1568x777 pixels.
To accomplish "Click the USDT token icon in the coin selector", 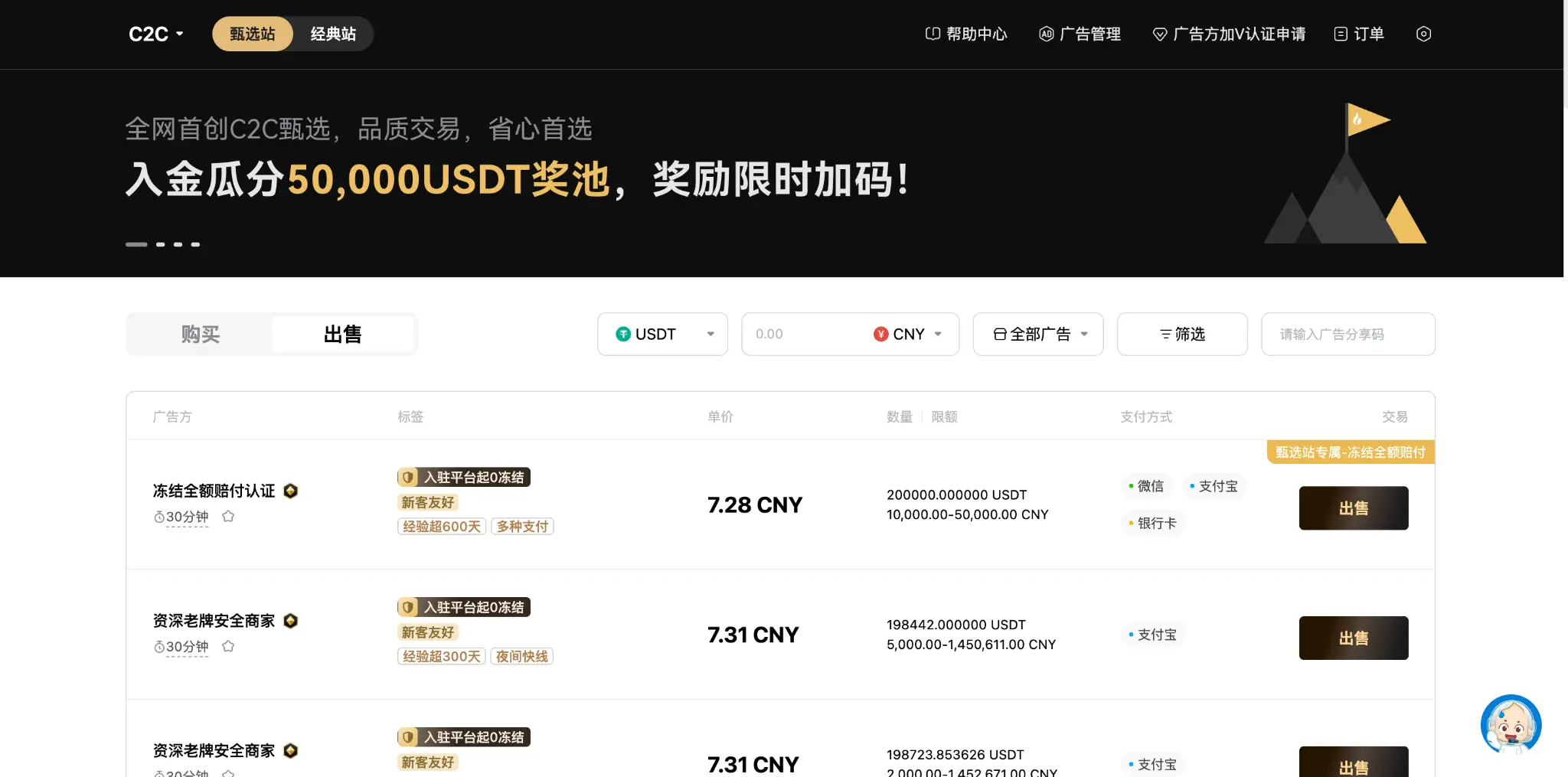I will [624, 334].
